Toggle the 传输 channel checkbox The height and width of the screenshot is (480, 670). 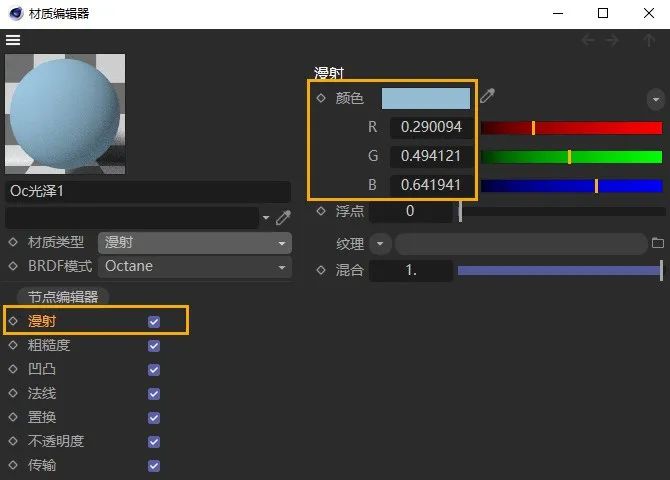pos(154,465)
